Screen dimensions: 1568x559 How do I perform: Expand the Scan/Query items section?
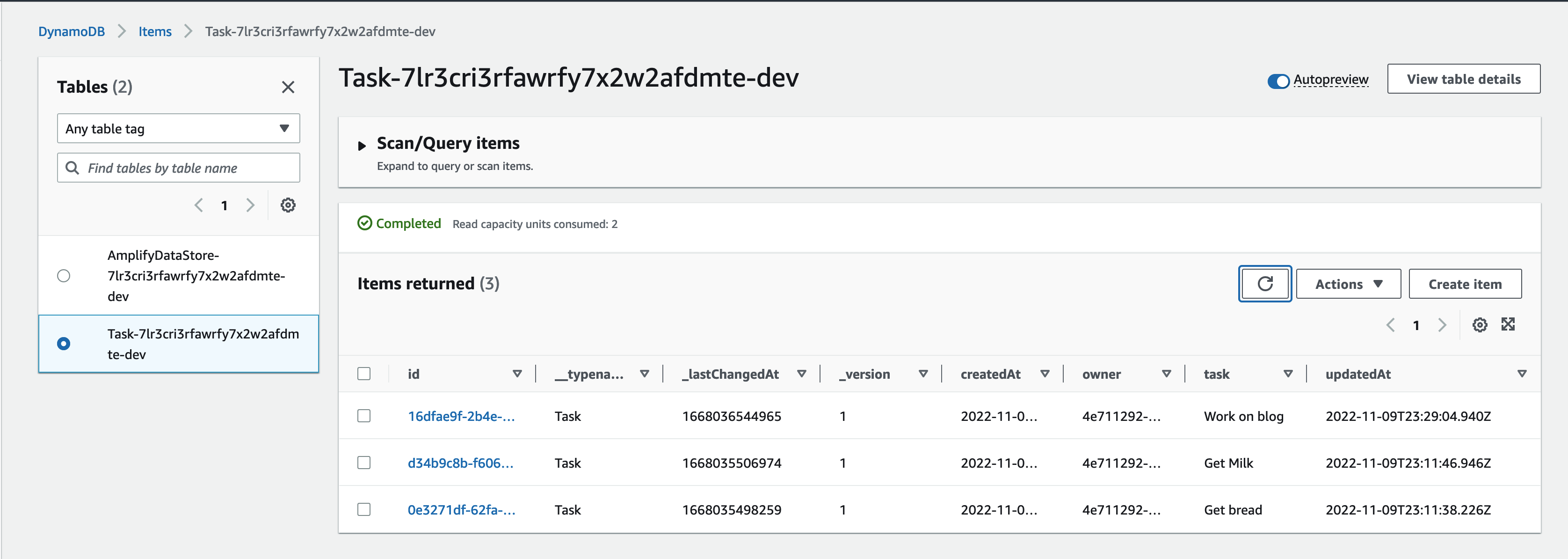(362, 146)
